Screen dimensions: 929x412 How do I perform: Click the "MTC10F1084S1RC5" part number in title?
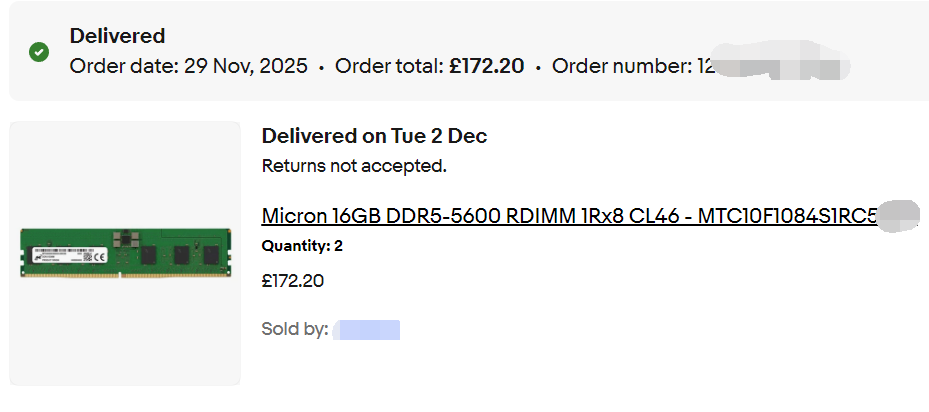point(787,216)
